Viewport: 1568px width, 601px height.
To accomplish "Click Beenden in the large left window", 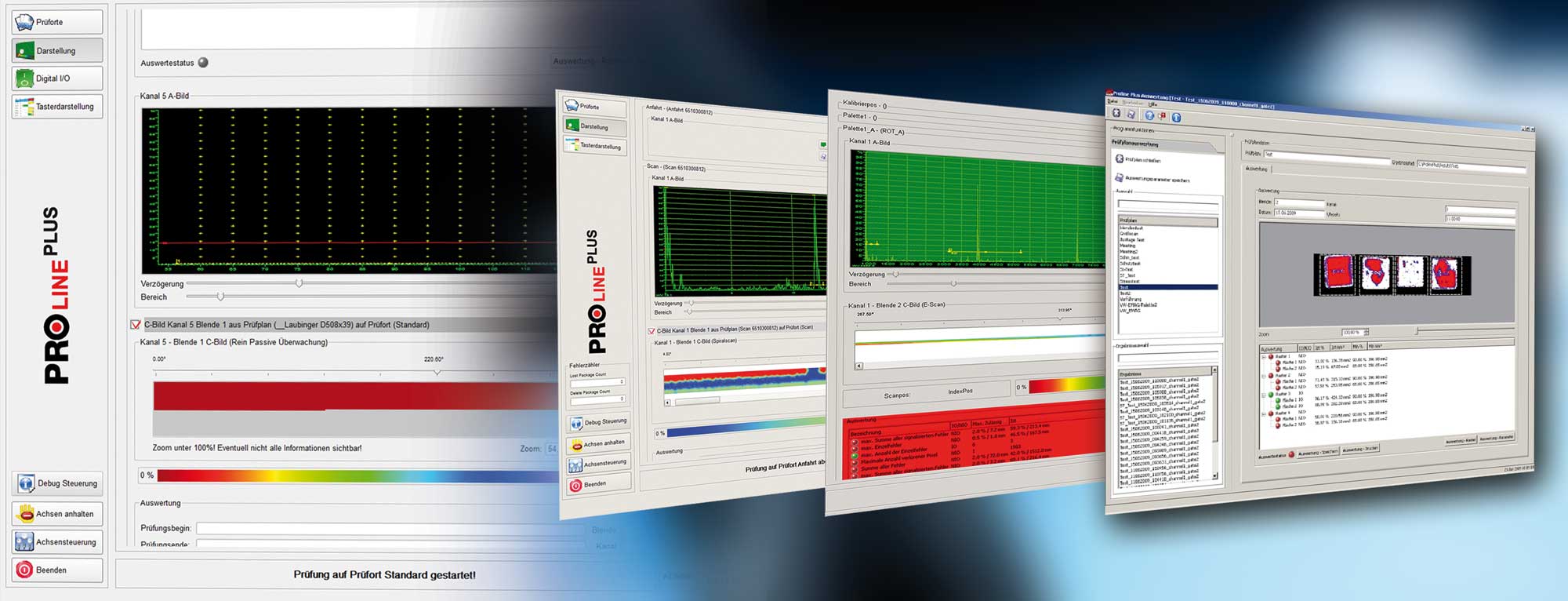I will point(57,570).
